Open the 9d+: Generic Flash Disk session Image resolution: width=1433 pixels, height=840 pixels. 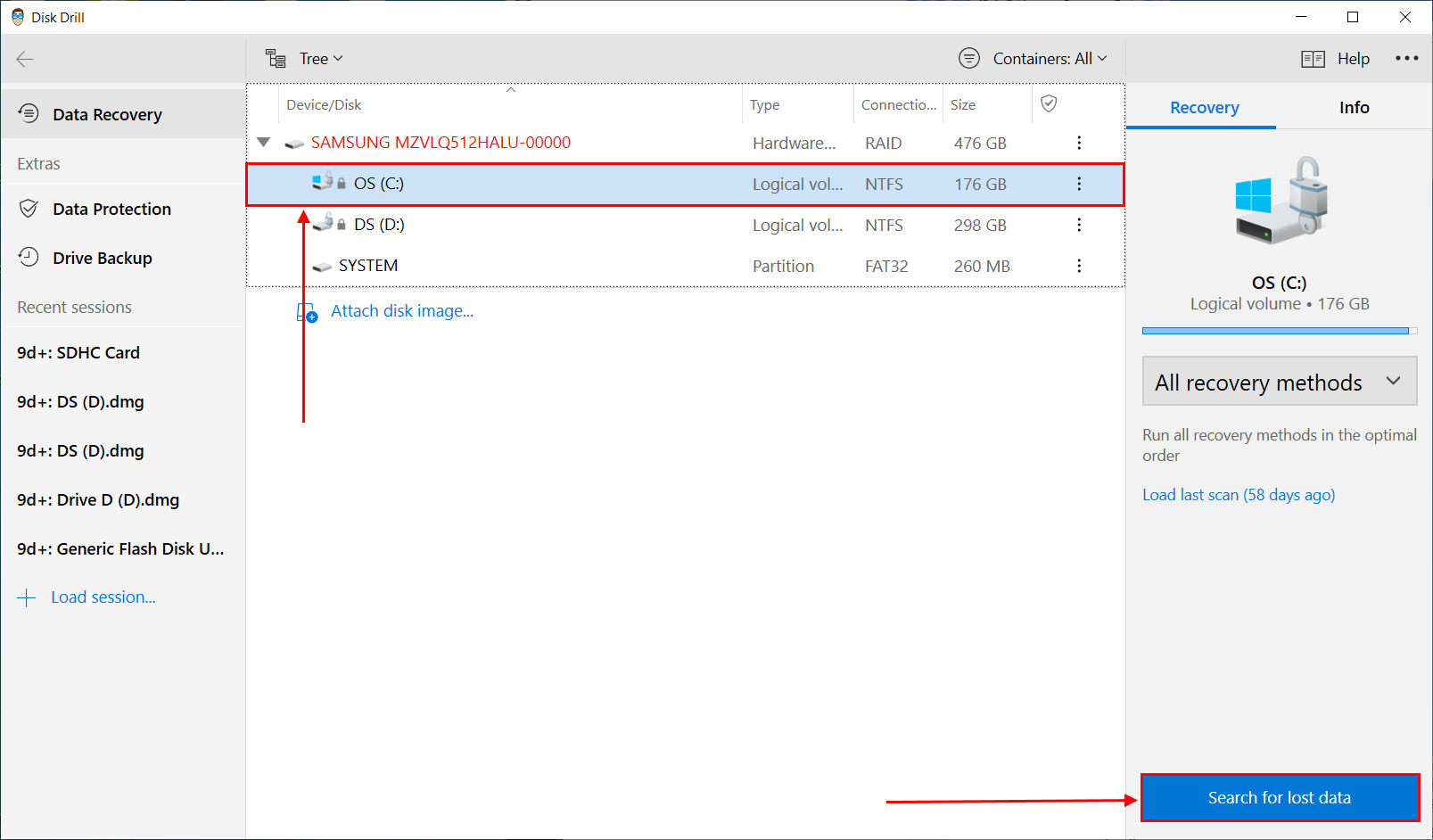click(120, 548)
